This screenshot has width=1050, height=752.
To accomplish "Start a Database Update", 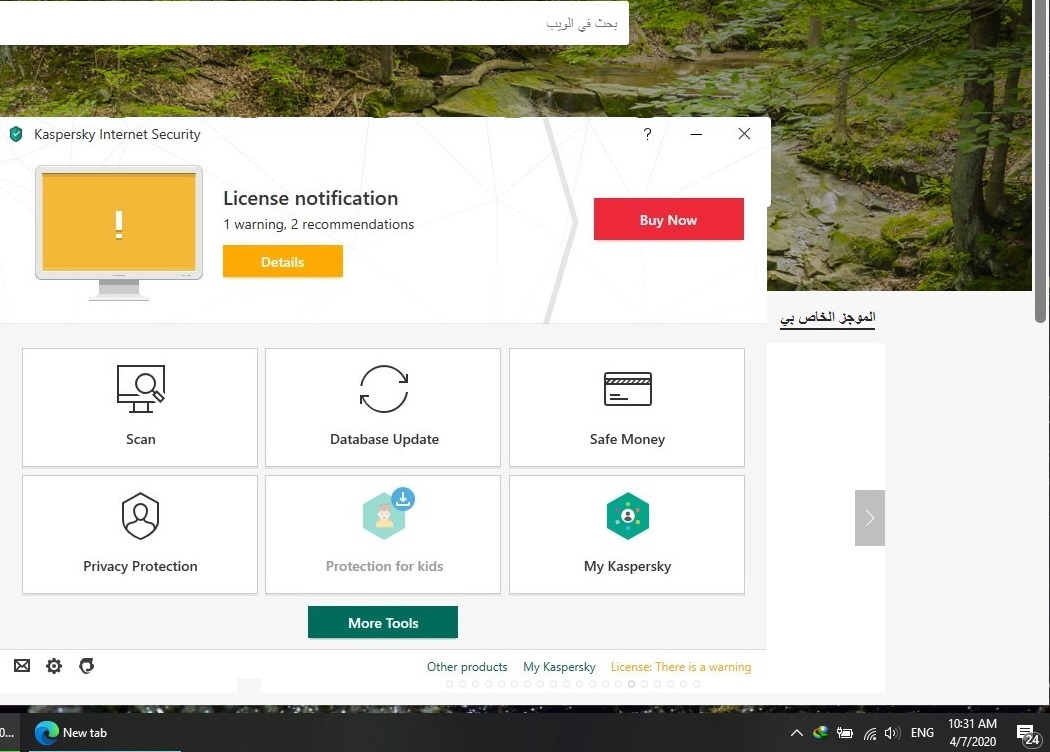I will 383,407.
